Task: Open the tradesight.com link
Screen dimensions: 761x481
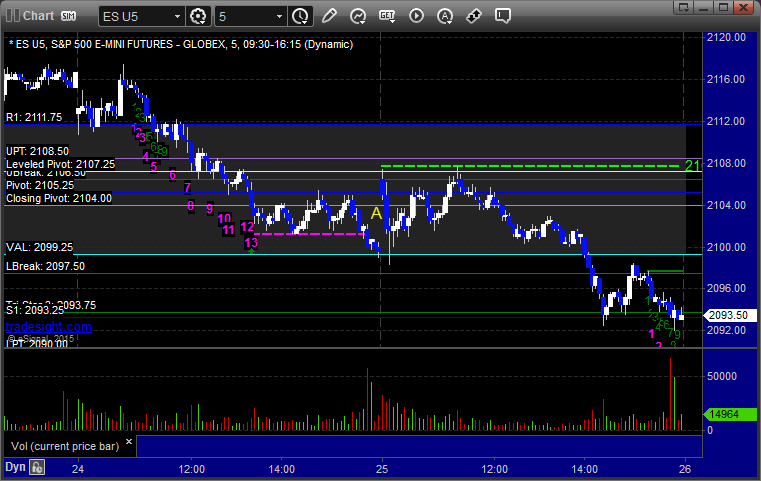Action: coord(49,327)
